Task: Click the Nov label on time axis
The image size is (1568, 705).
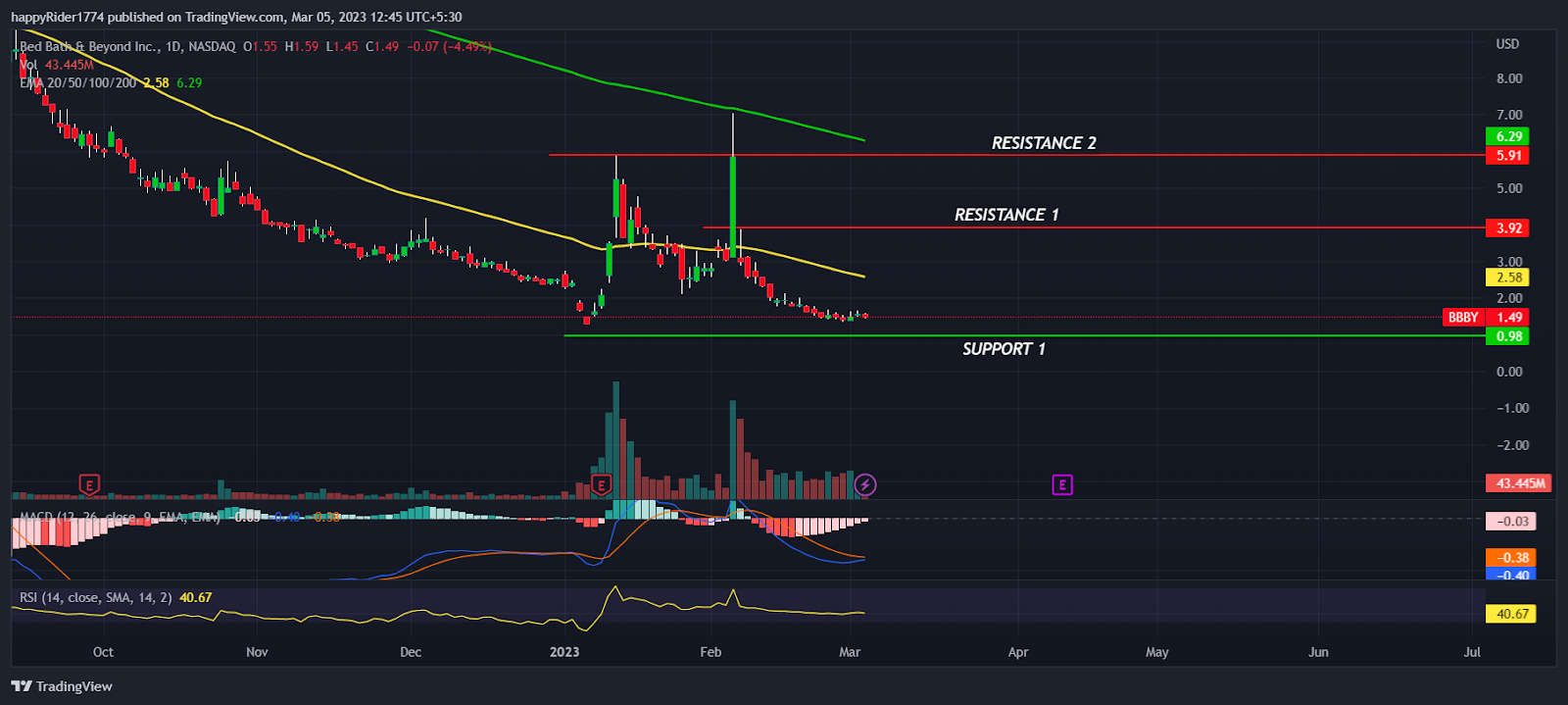Action: tap(257, 652)
